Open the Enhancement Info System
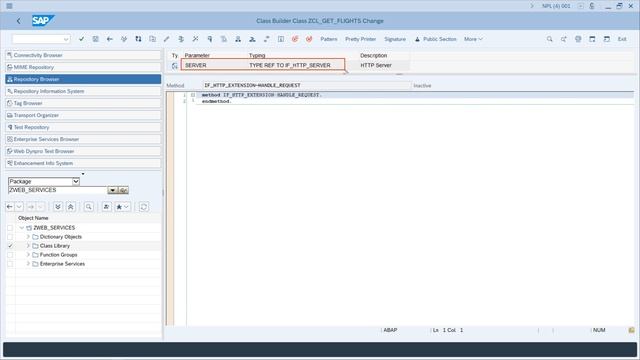The width and height of the screenshot is (640, 360). pos(83,163)
